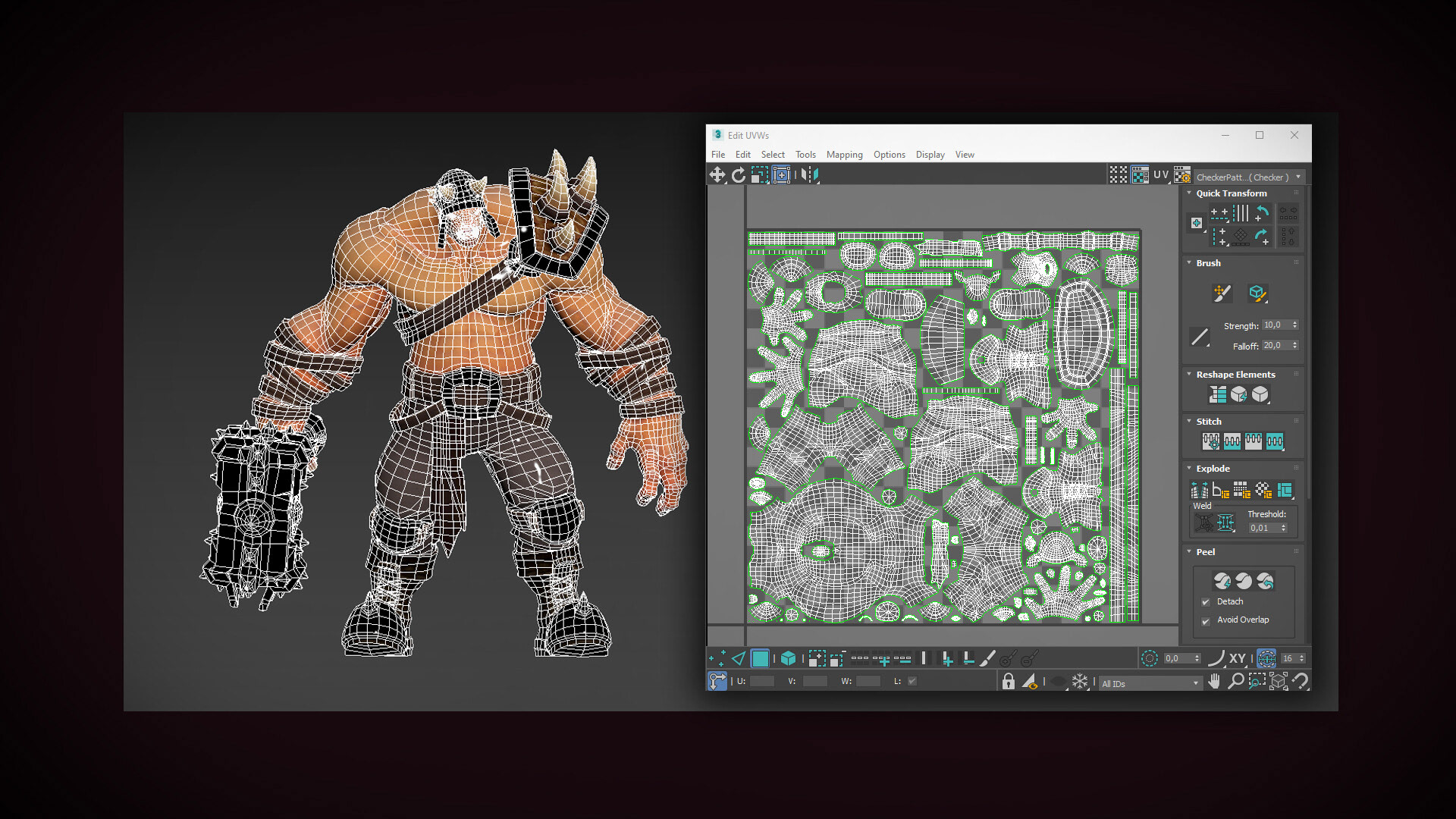The image size is (1456, 819).
Task: Toggle the Avoid Overlap checkbox
Action: (x=1206, y=621)
